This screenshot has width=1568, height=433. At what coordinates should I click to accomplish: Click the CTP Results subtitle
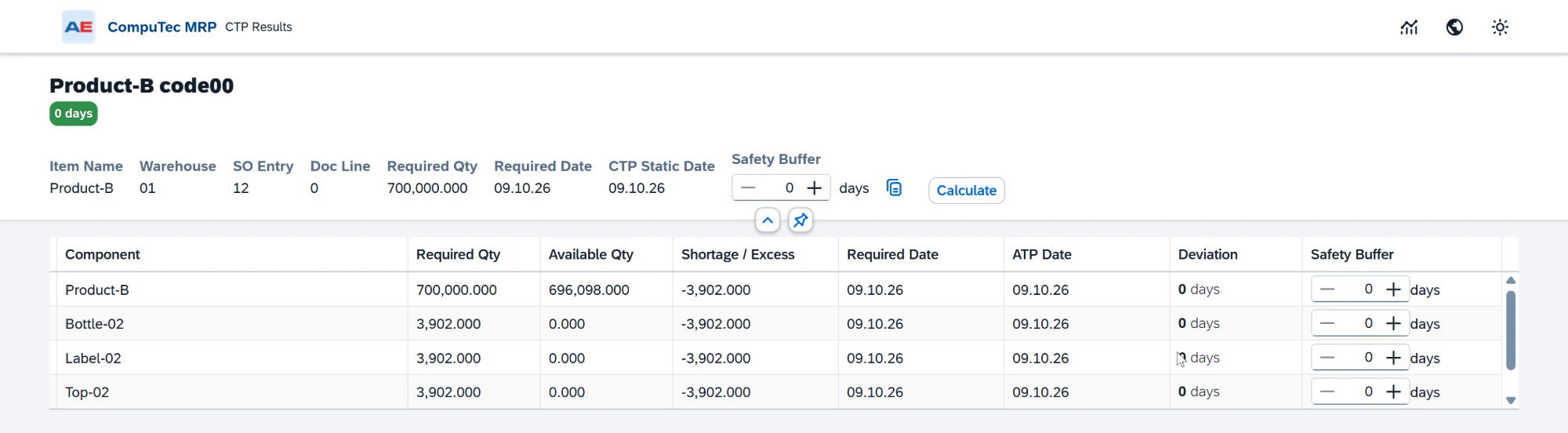tap(259, 27)
